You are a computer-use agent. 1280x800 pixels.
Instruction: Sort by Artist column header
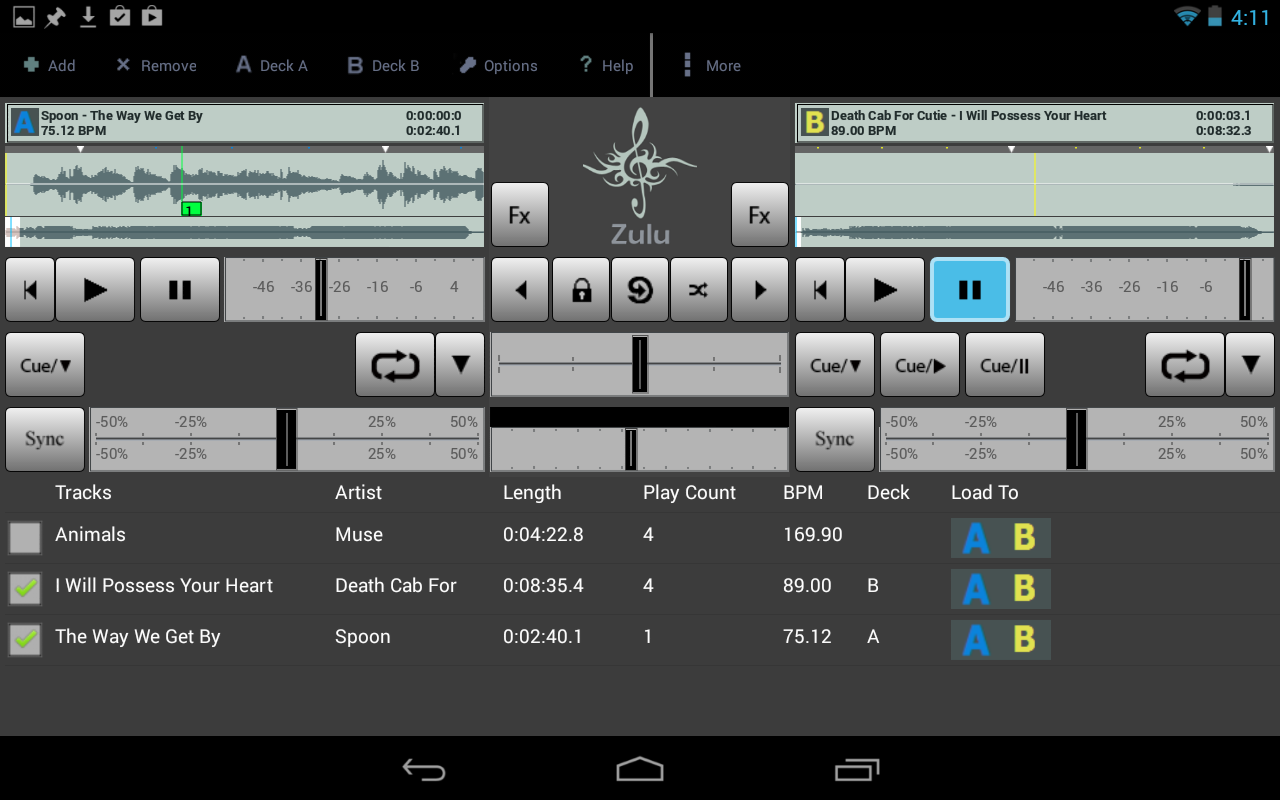[359, 492]
